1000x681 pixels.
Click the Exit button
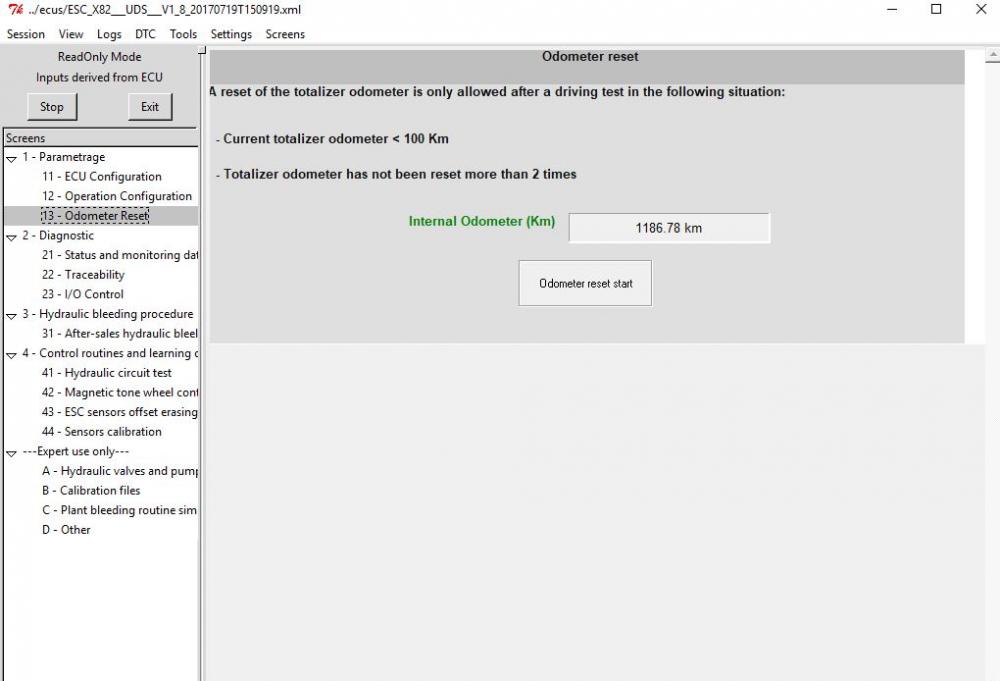[x=150, y=106]
